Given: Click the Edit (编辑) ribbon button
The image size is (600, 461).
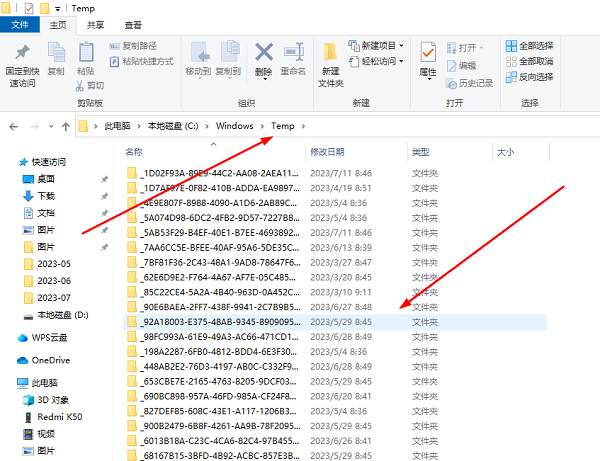Looking at the screenshot, I should coord(461,65).
